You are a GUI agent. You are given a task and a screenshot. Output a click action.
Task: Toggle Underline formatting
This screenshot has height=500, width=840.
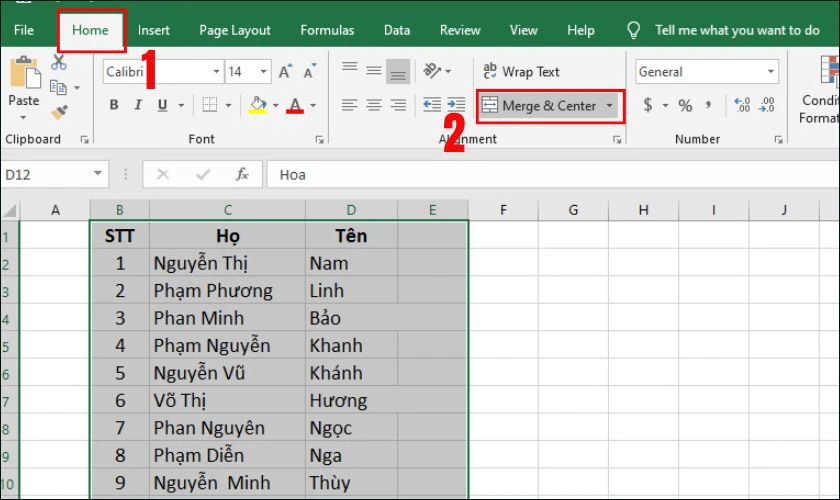[162, 105]
